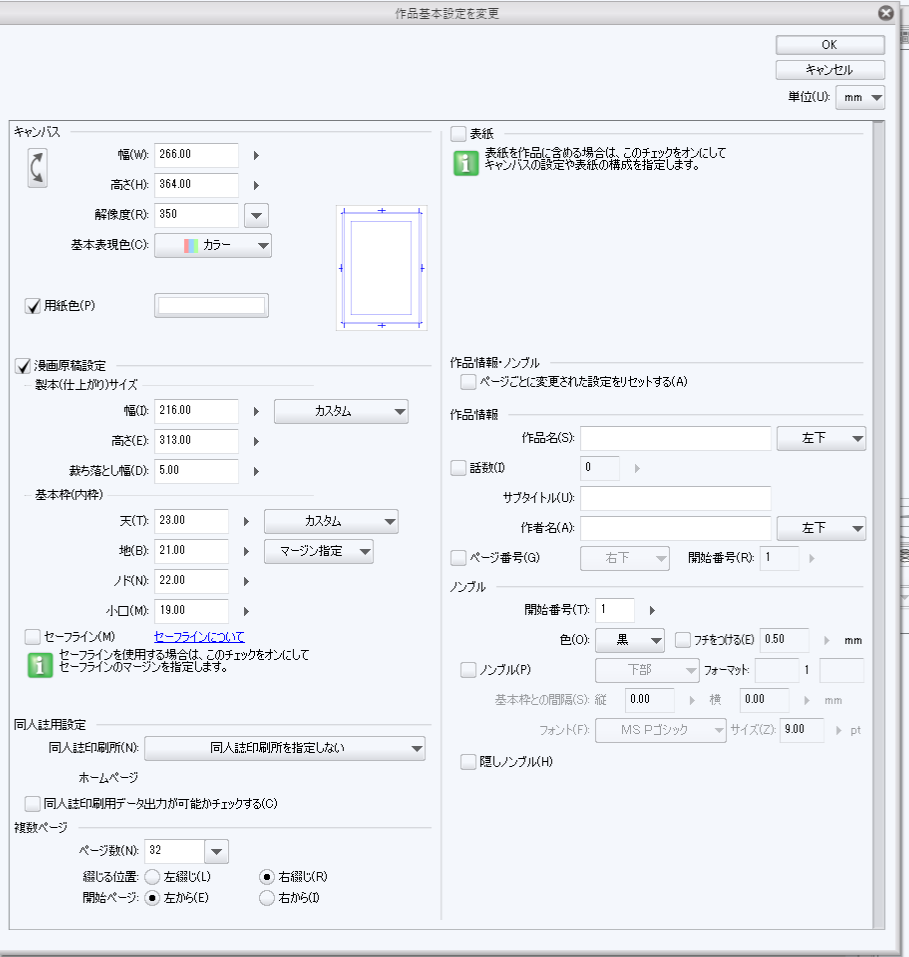The width and height of the screenshot is (909, 957).
Task: Enable 隠しノンブル(H) checkbox
Action: [468, 762]
